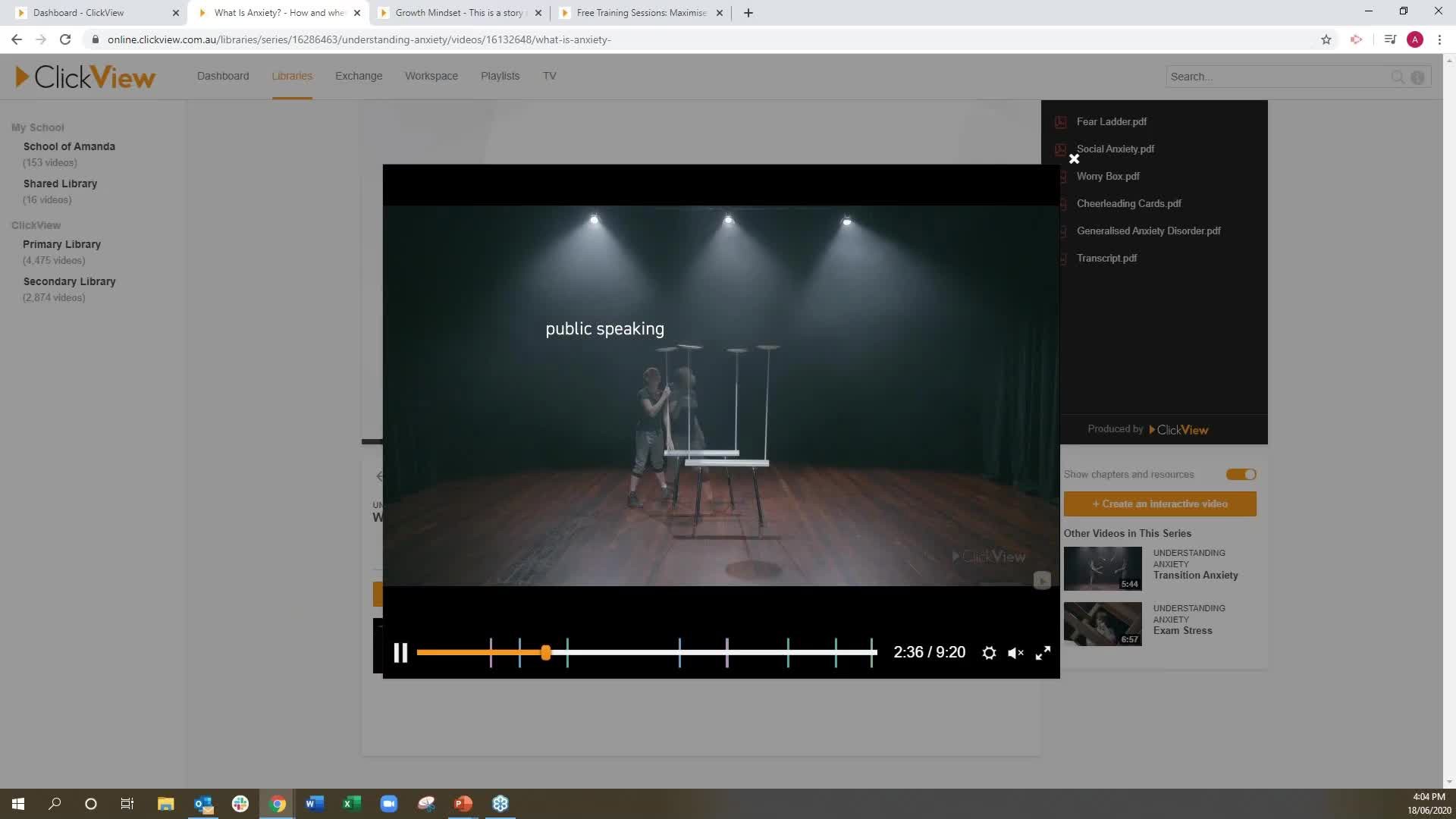1456x819 pixels.
Task: Pause the video playback
Action: coord(400,652)
